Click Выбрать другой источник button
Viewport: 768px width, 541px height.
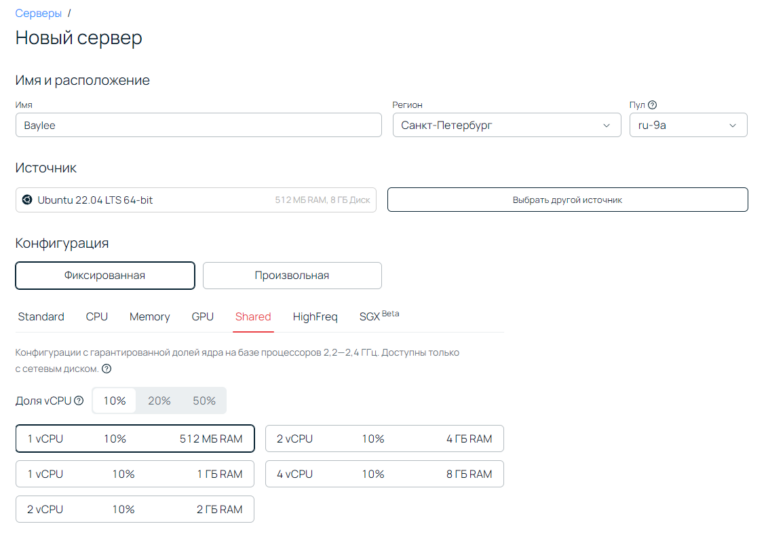click(567, 200)
